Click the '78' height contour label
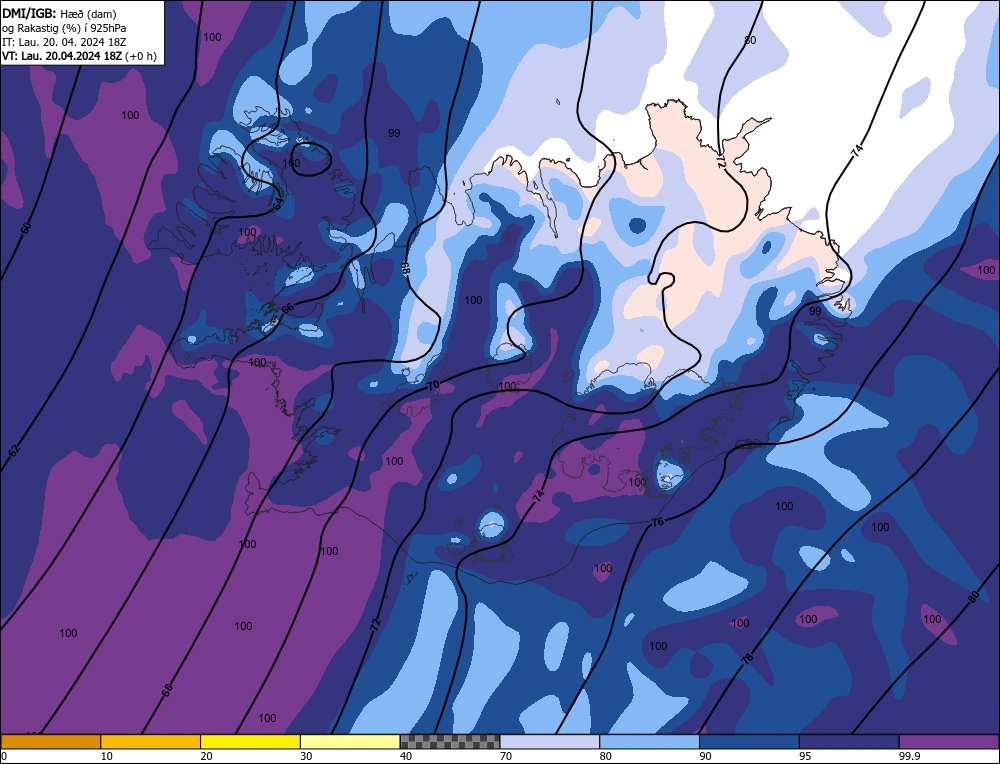Viewport: 1000px width, 764px height. coord(747,658)
